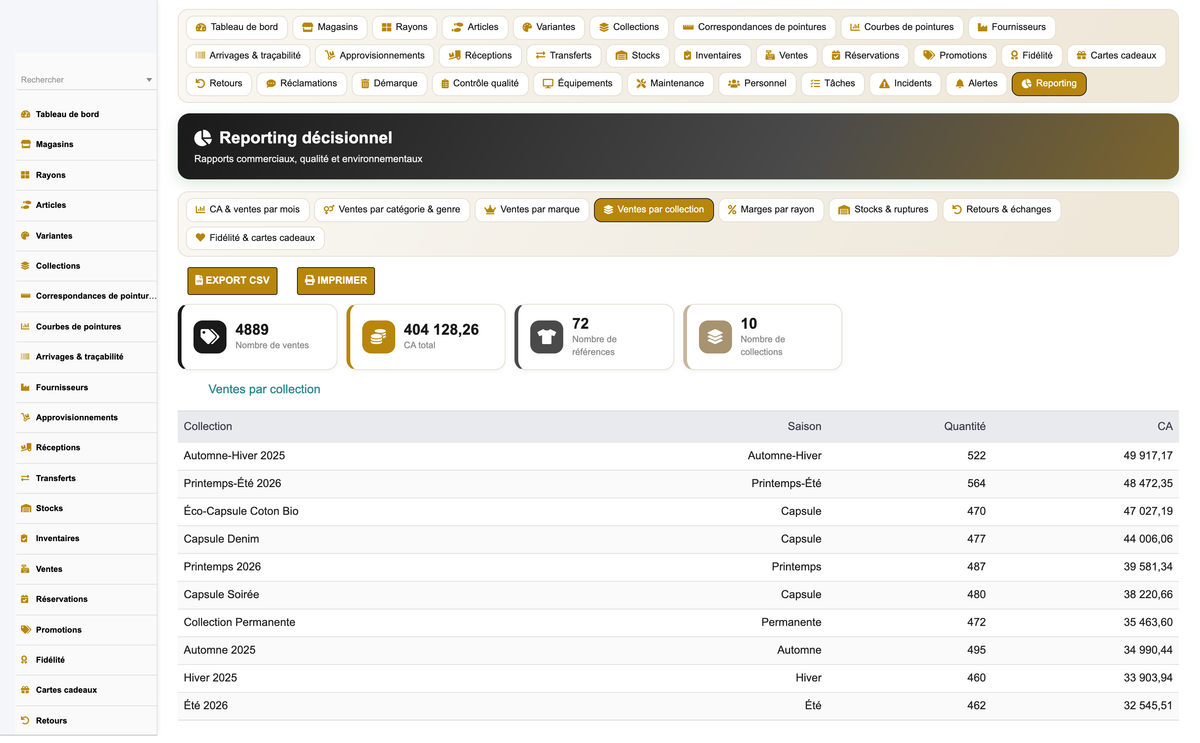Open Transferts in top navigation
Viewport: 1200px width, 743px height.
click(x=564, y=56)
